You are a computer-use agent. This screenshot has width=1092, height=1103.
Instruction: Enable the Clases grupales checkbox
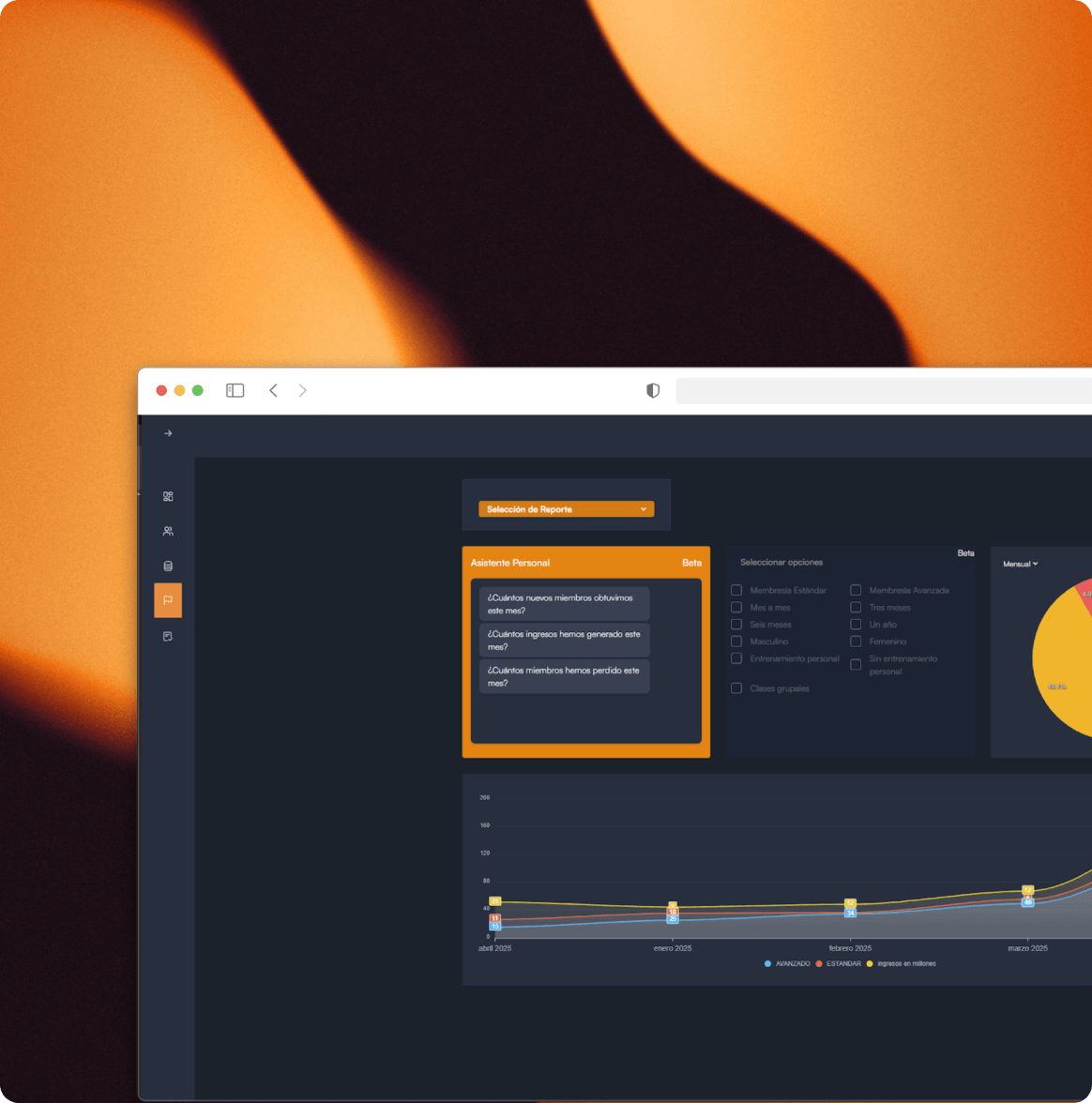point(736,687)
